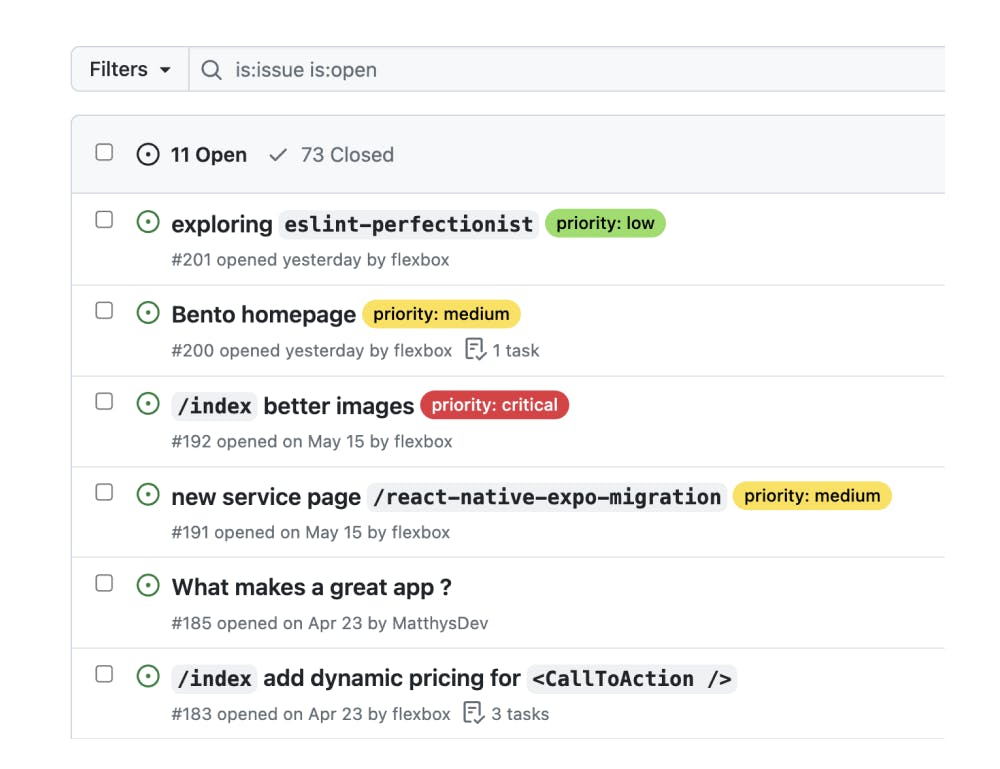Open the MatthysDev author link
The width and height of the screenshot is (1000, 769).
coord(440,623)
